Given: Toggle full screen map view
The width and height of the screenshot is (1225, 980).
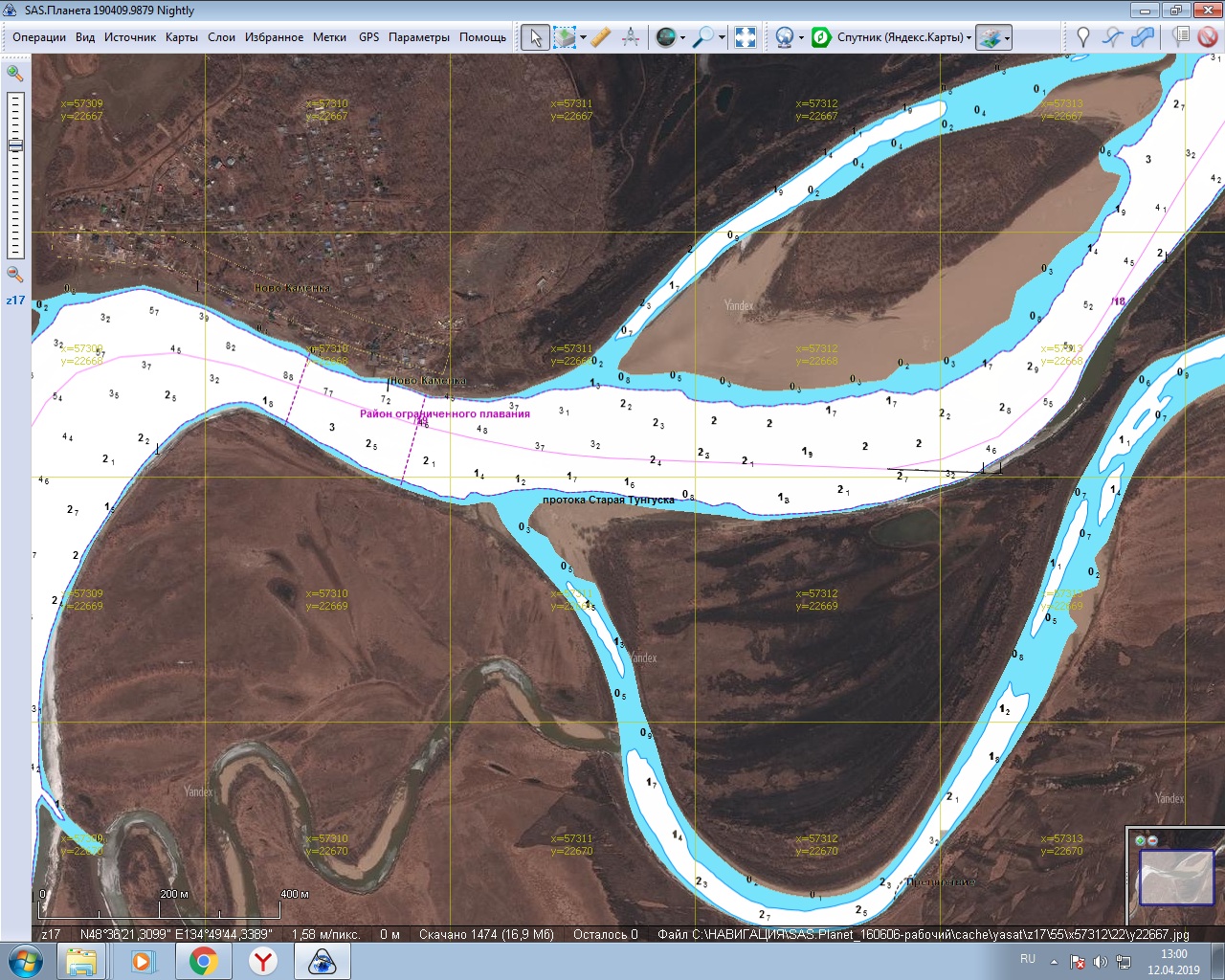Looking at the screenshot, I should click(746, 37).
